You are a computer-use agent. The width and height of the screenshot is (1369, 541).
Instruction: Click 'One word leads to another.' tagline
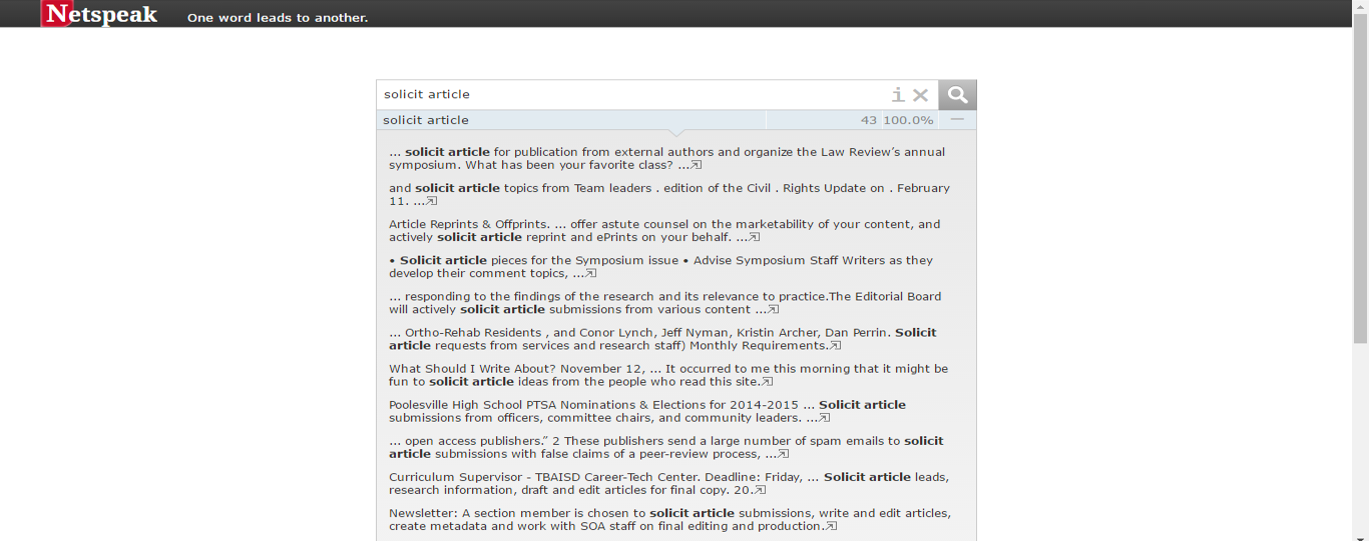click(x=277, y=18)
